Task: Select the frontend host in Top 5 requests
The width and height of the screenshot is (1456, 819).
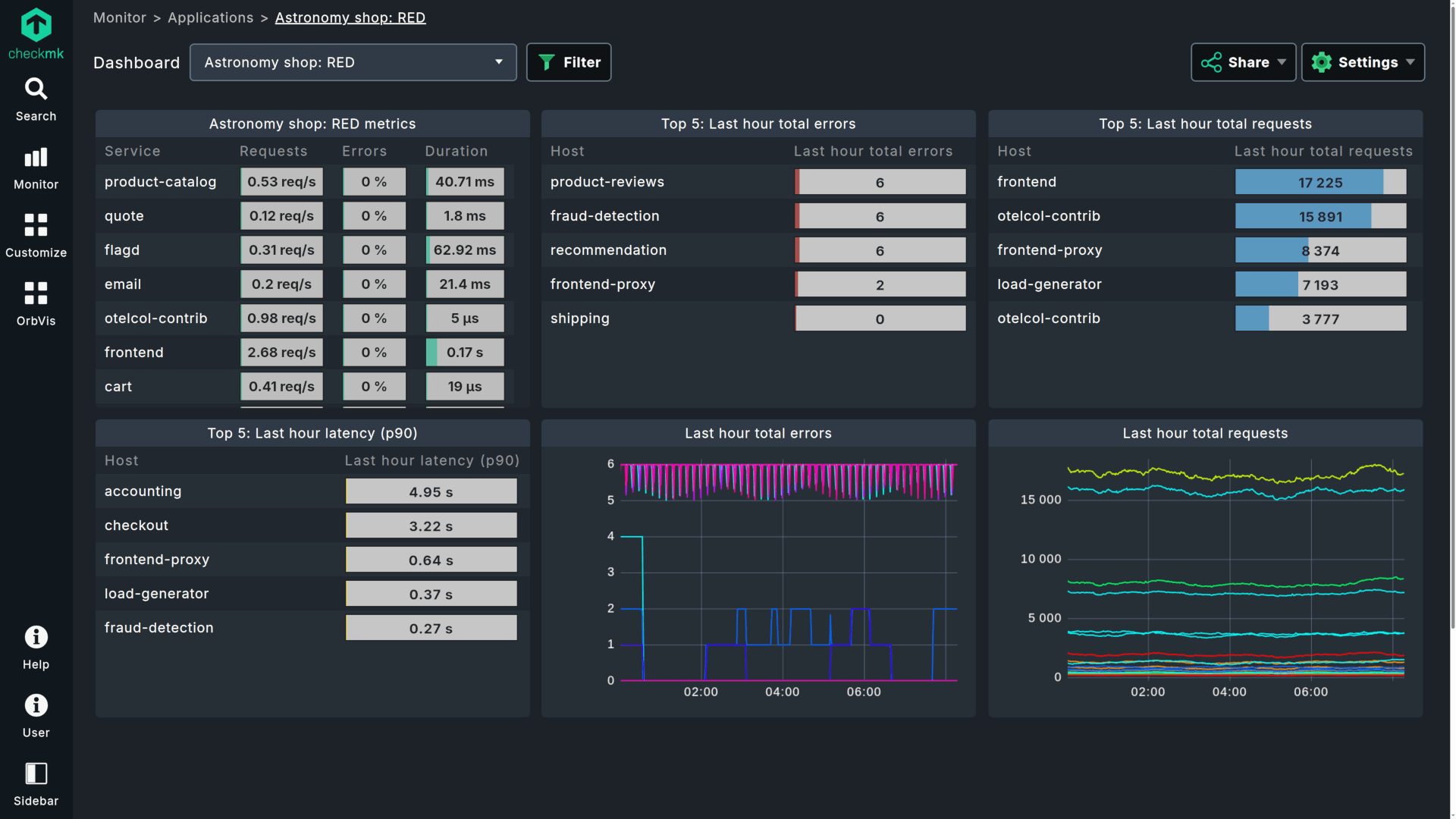Action: (x=1027, y=182)
